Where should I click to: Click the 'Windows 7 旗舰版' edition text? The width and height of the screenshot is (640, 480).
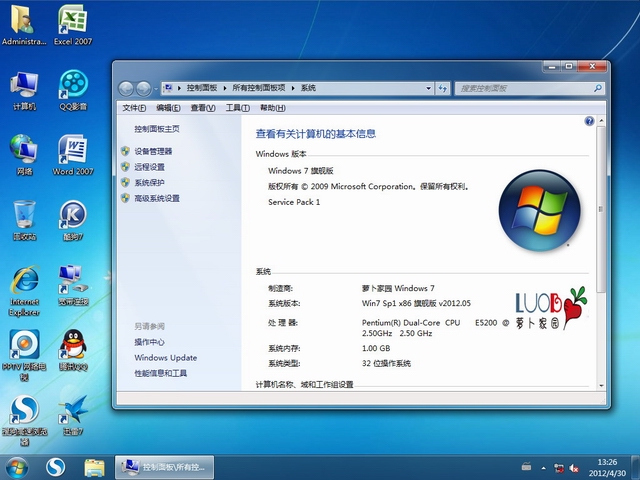point(301,171)
